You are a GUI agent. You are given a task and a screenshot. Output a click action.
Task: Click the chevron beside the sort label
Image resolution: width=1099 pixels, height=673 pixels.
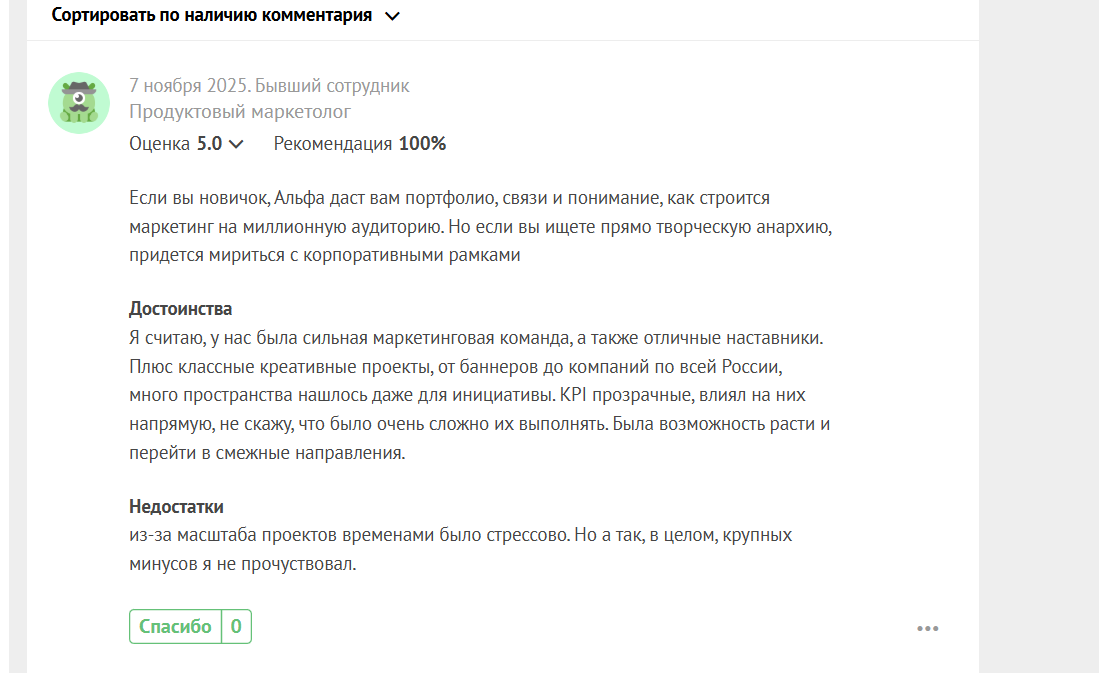coord(392,16)
